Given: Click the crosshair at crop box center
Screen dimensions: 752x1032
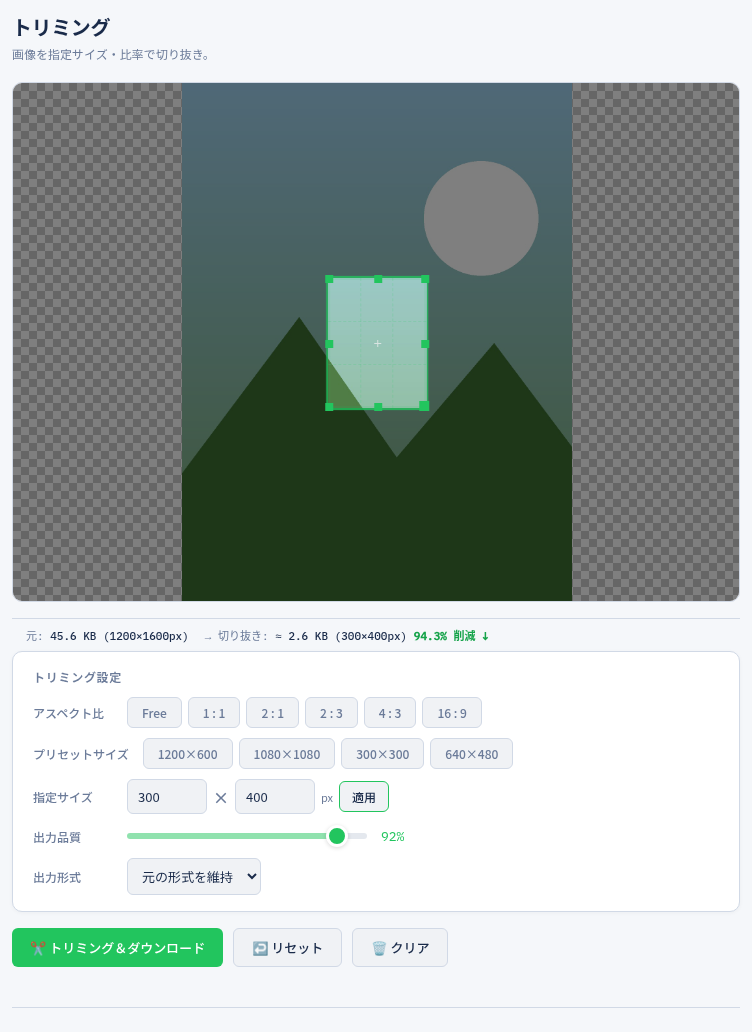Looking at the screenshot, I should (x=378, y=344).
